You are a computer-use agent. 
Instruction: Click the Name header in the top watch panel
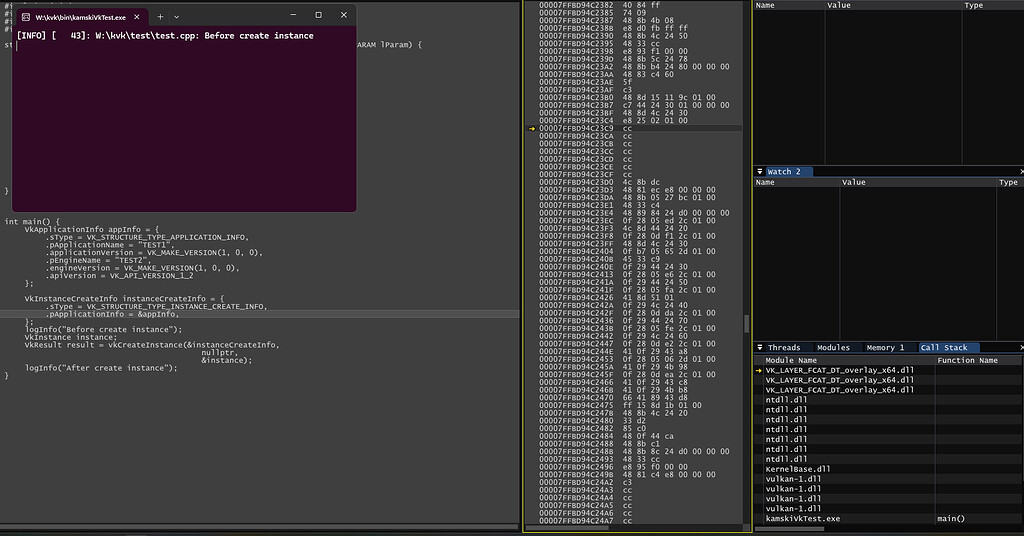(x=765, y=5)
